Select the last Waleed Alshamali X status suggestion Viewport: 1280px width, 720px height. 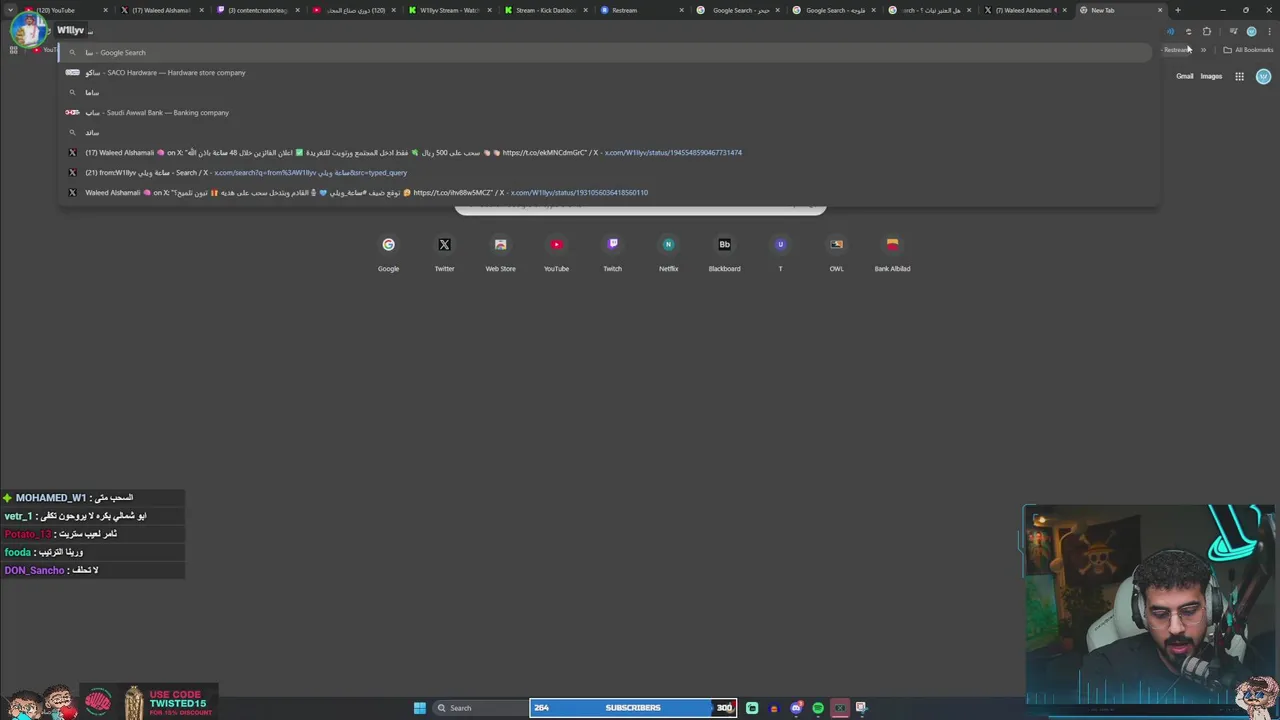(x=608, y=192)
